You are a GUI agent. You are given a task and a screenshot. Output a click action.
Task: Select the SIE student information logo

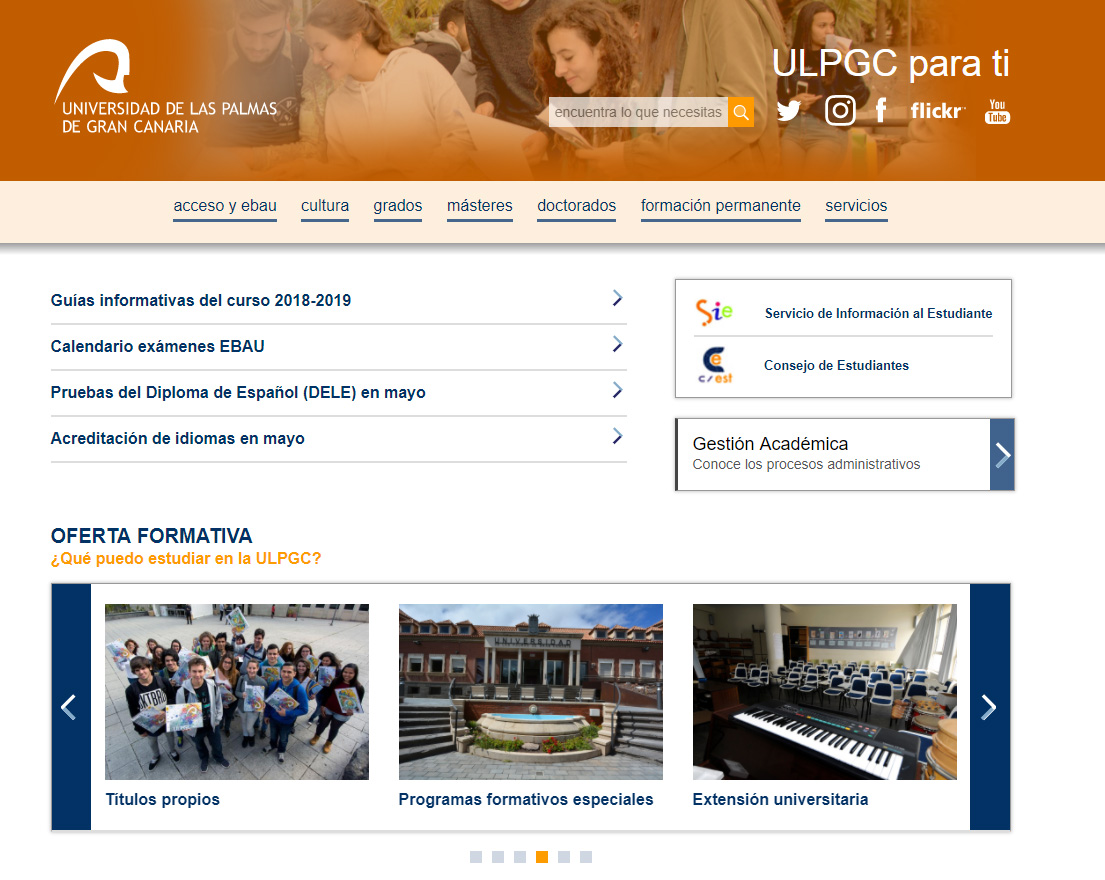click(712, 313)
